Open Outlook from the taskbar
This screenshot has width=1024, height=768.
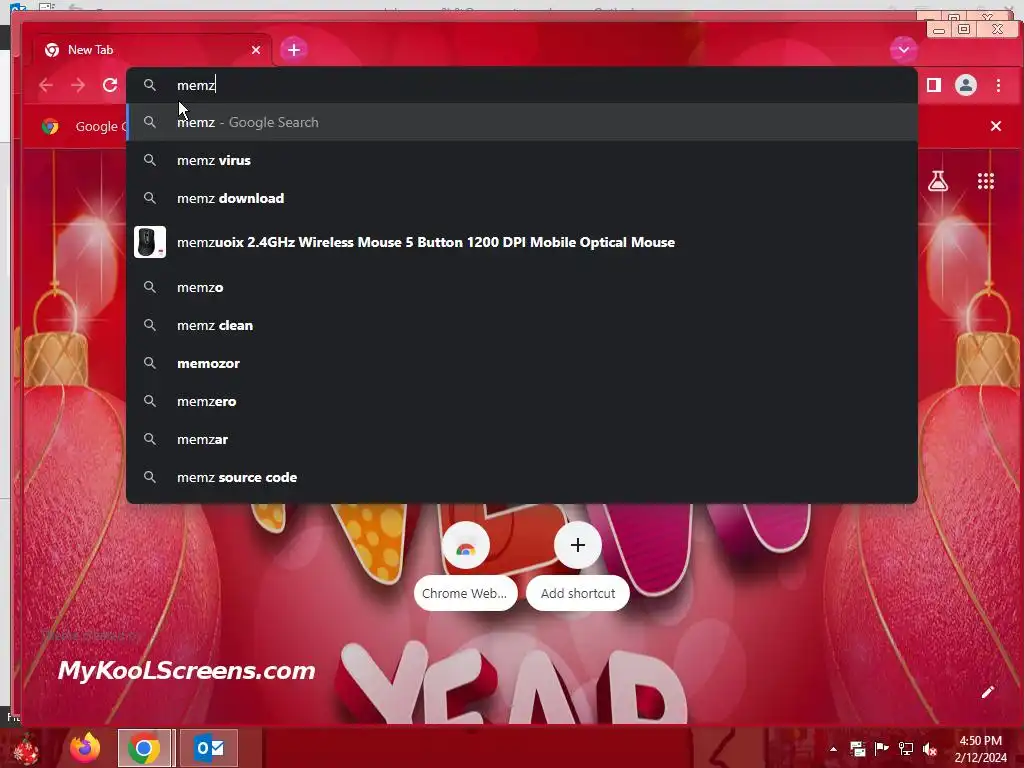(x=209, y=748)
